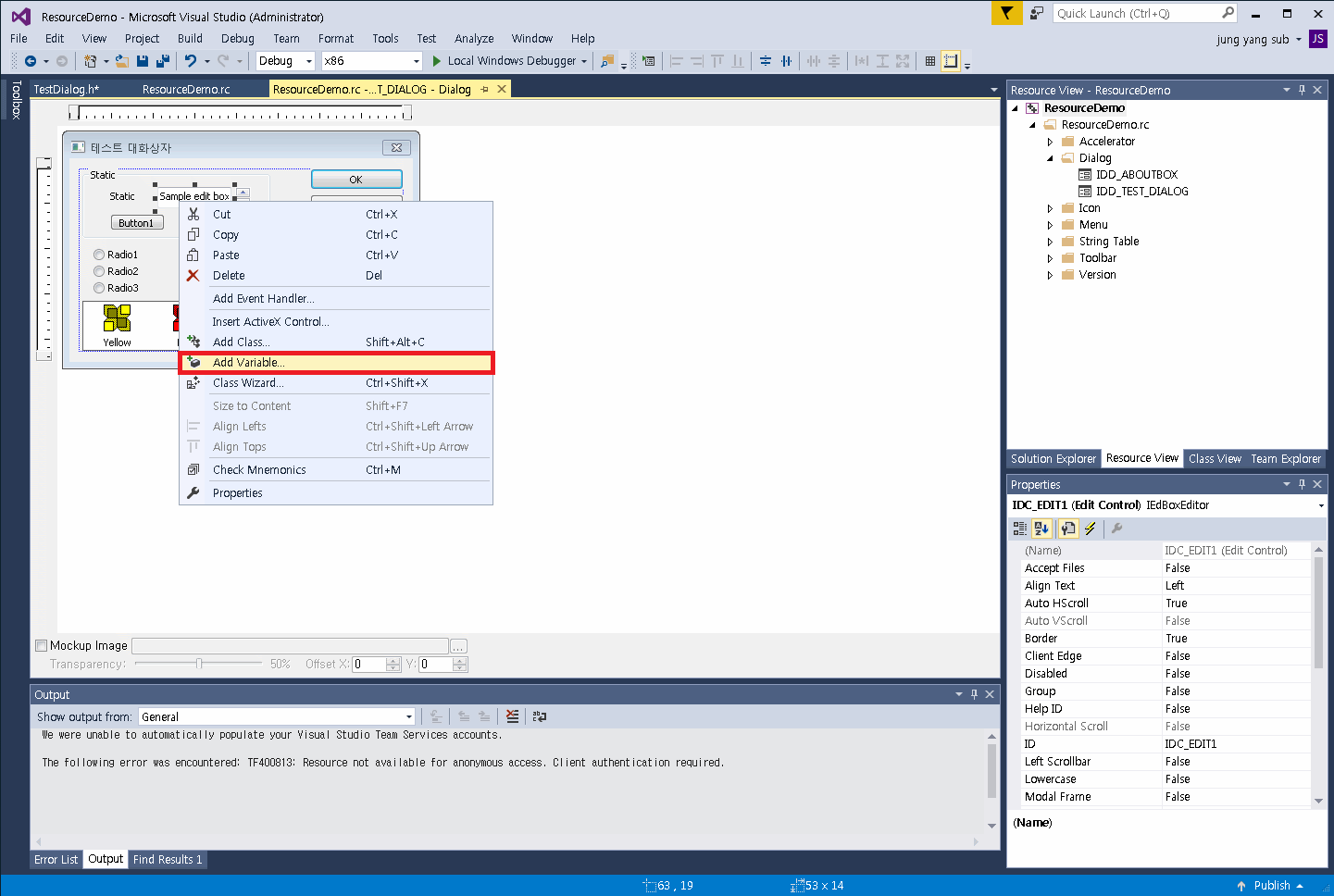Select the Radio2 radio button
1334x896 pixels.
coord(99,271)
